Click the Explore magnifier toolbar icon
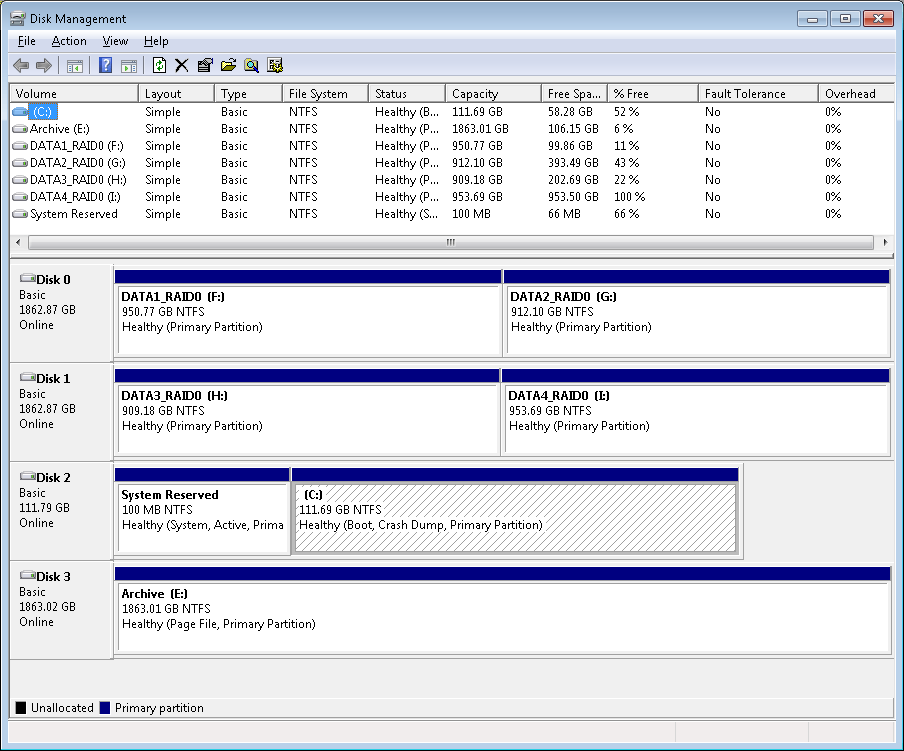The image size is (904, 751). tap(251, 66)
